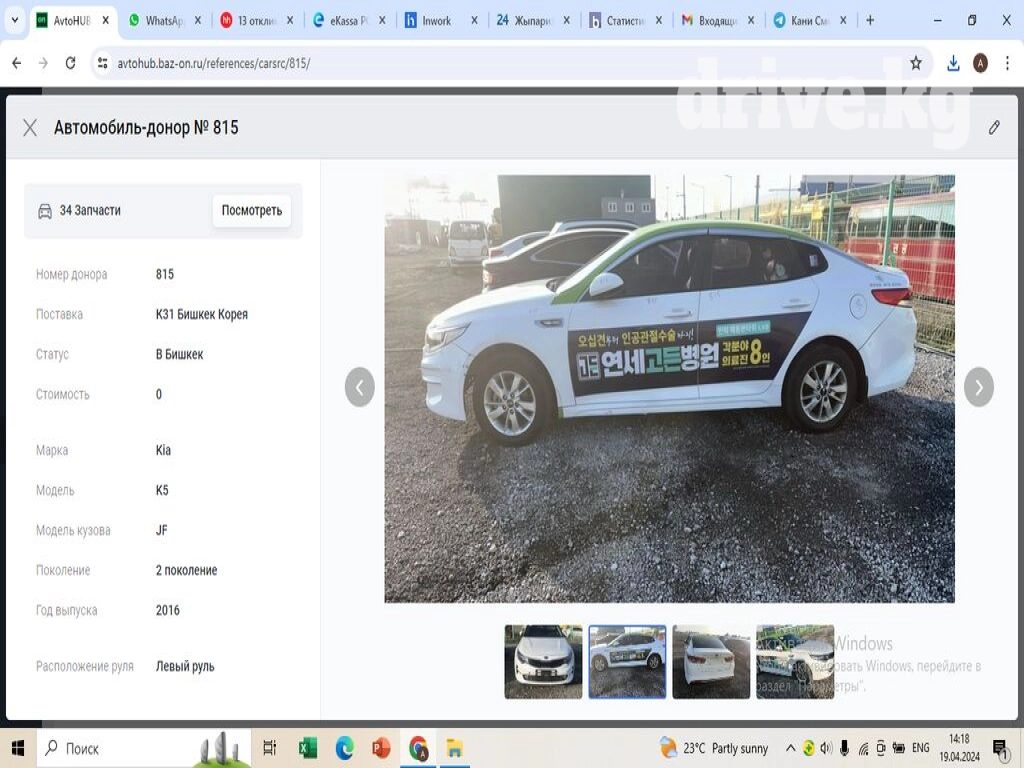Show previous photo with left arrow

point(360,387)
